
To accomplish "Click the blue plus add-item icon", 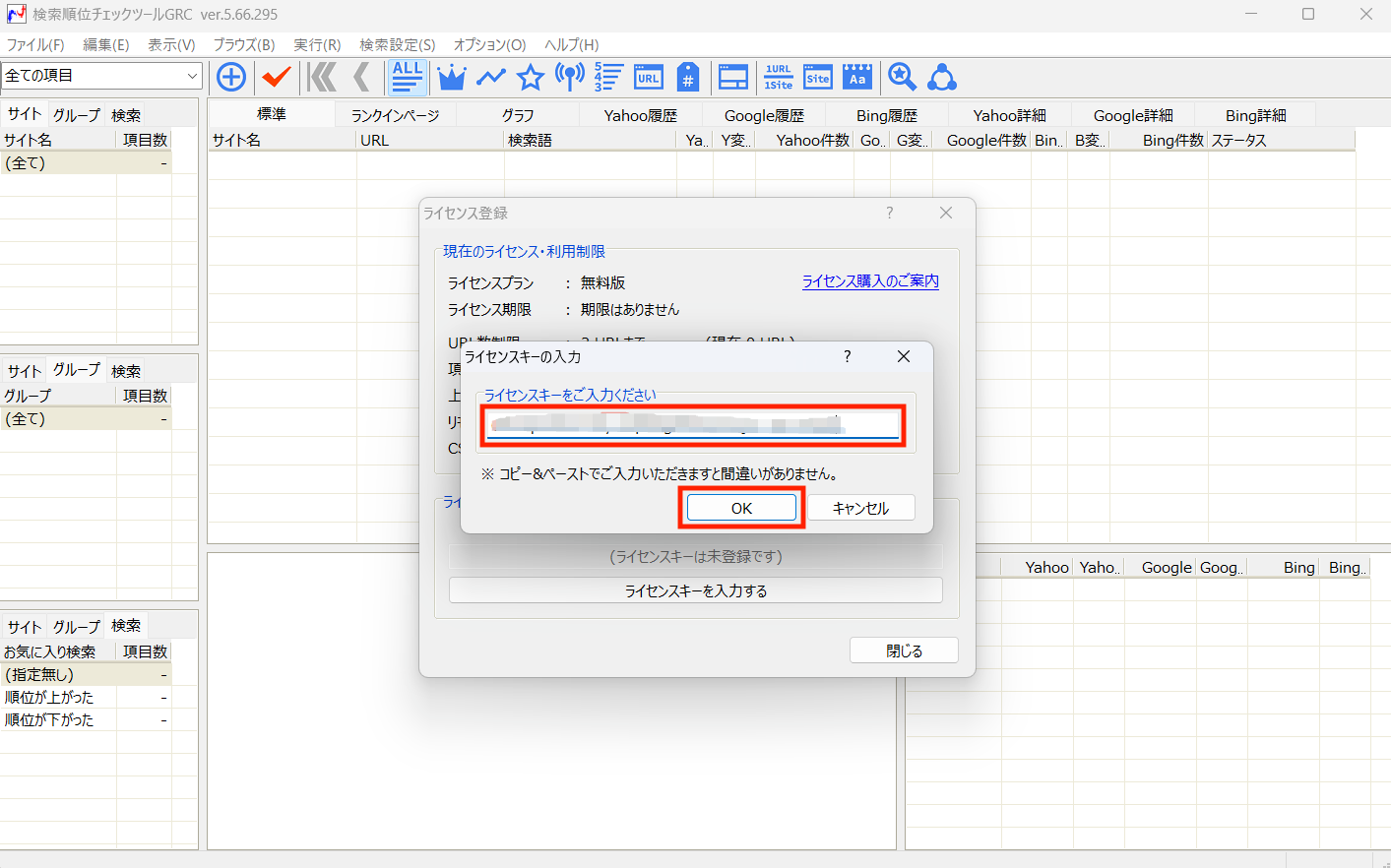I will (231, 77).
